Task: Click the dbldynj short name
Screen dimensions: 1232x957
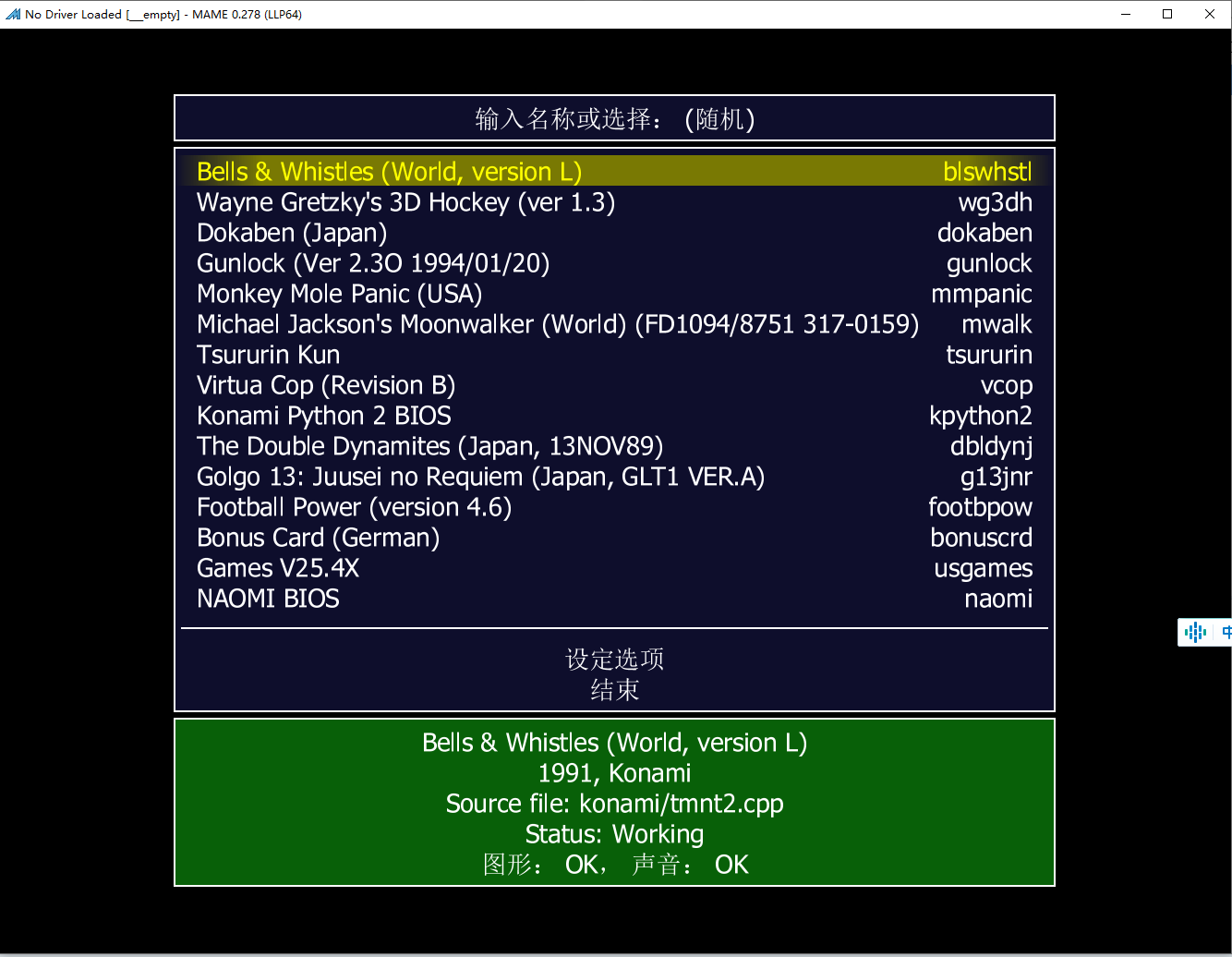Action: [991, 446]
